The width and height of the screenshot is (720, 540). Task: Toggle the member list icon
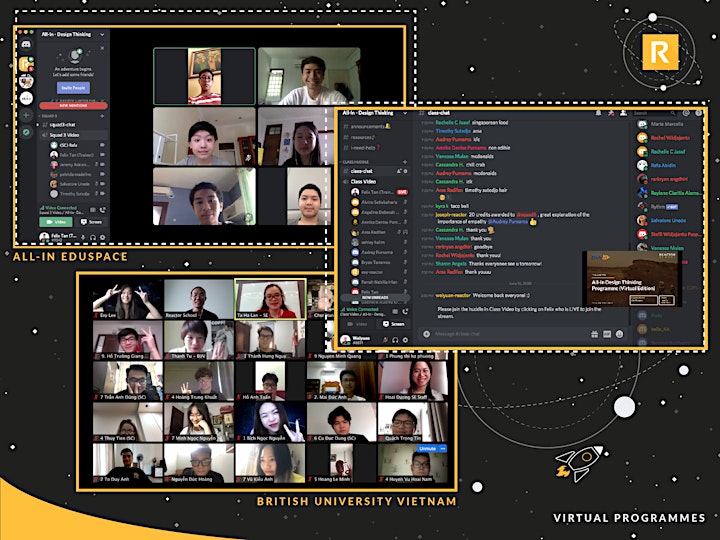pos(623,113)
